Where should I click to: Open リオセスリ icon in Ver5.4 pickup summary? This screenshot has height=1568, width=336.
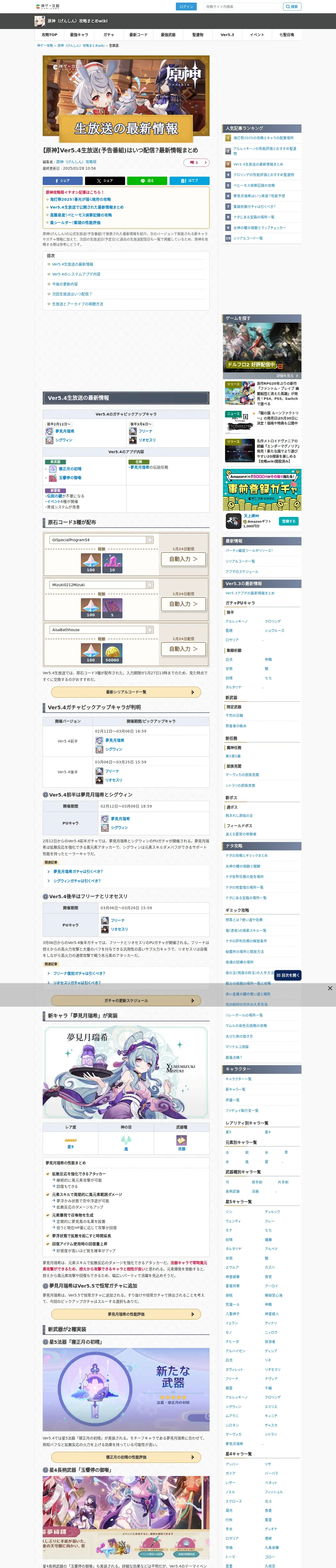click(132, 440)
